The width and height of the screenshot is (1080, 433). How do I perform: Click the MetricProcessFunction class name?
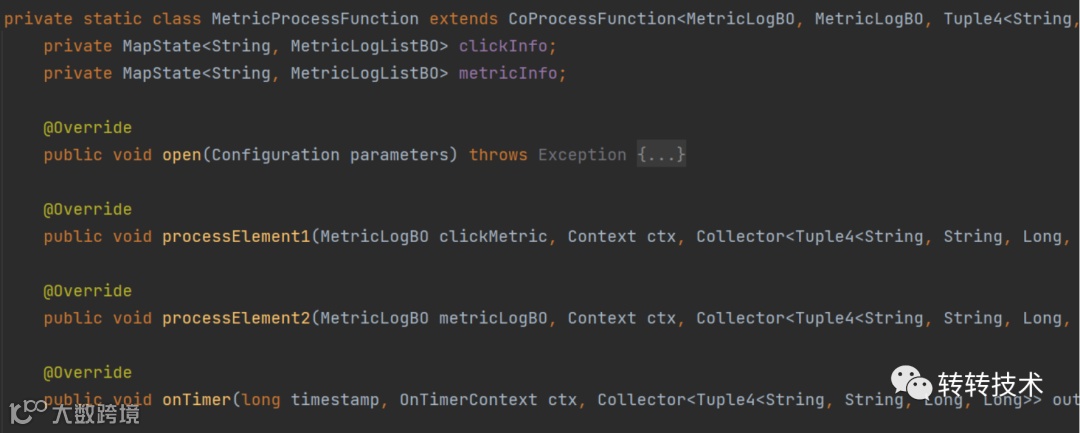tap(315, 19)
